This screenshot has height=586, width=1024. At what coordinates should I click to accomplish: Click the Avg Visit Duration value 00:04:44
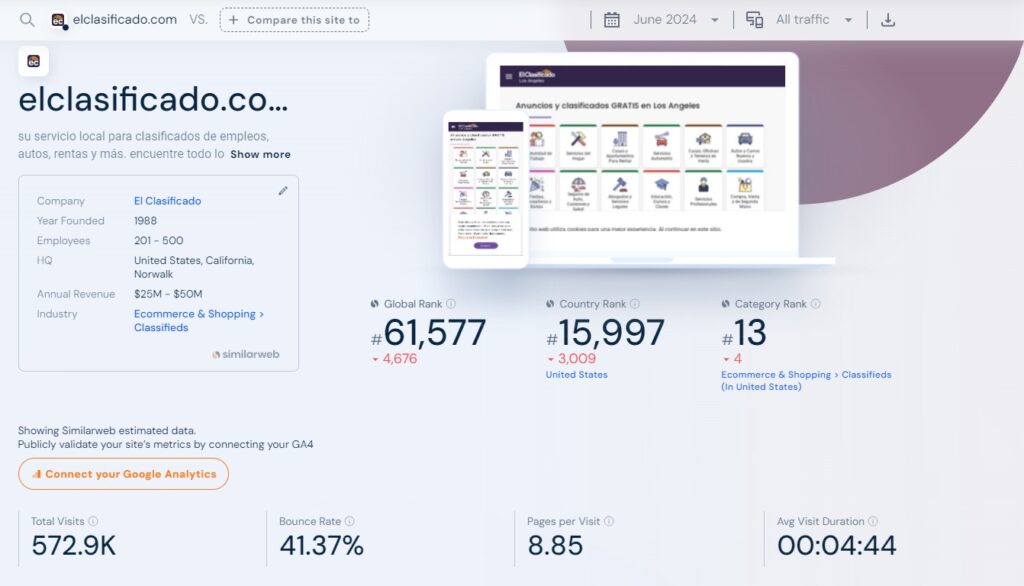click(837, 545)
